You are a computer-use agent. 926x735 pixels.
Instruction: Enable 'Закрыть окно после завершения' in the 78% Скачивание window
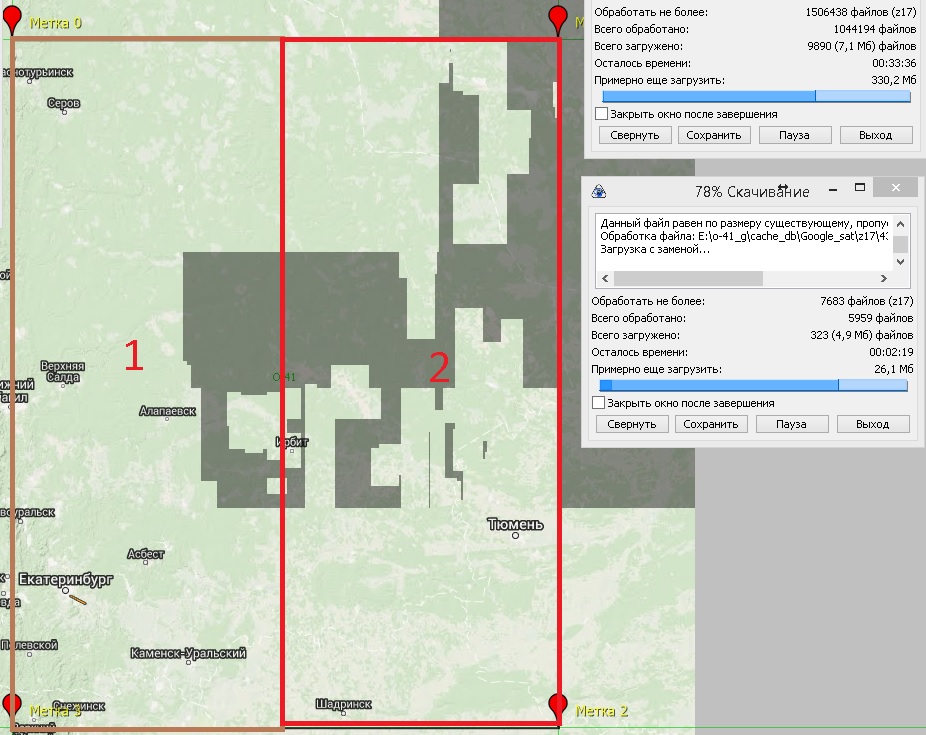[599, 403]
